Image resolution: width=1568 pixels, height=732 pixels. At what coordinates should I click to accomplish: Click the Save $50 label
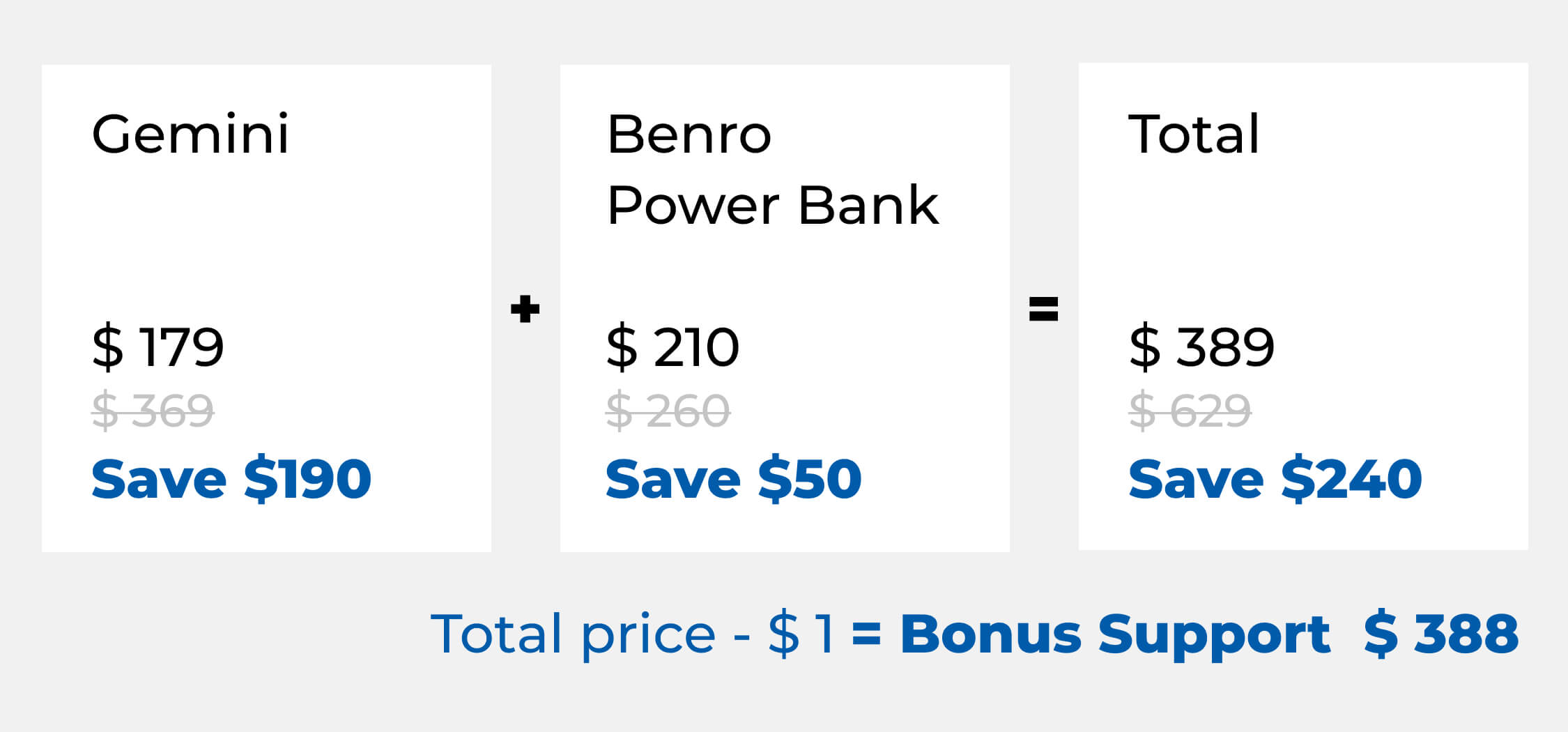pyautogui.click(x=734, y=479)
